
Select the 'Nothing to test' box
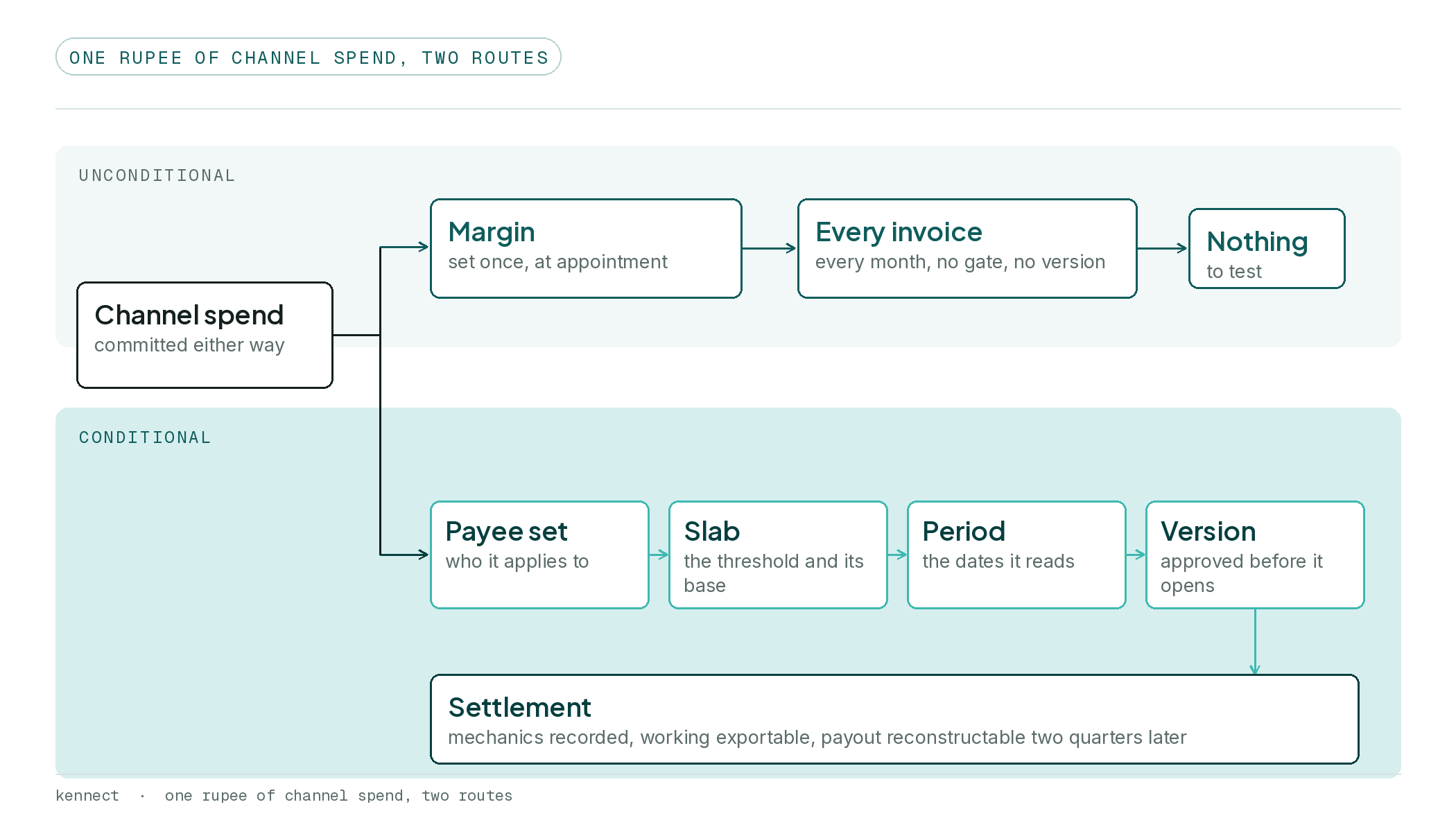[1267, 248]
